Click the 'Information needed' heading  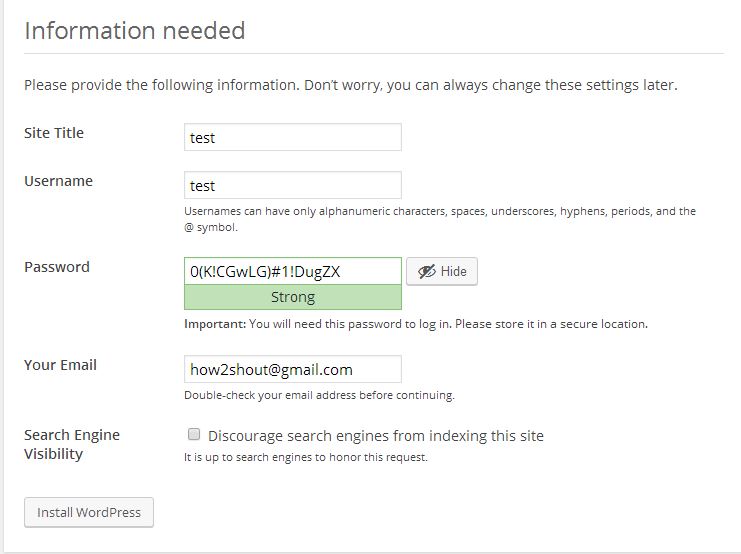(134, 30)
